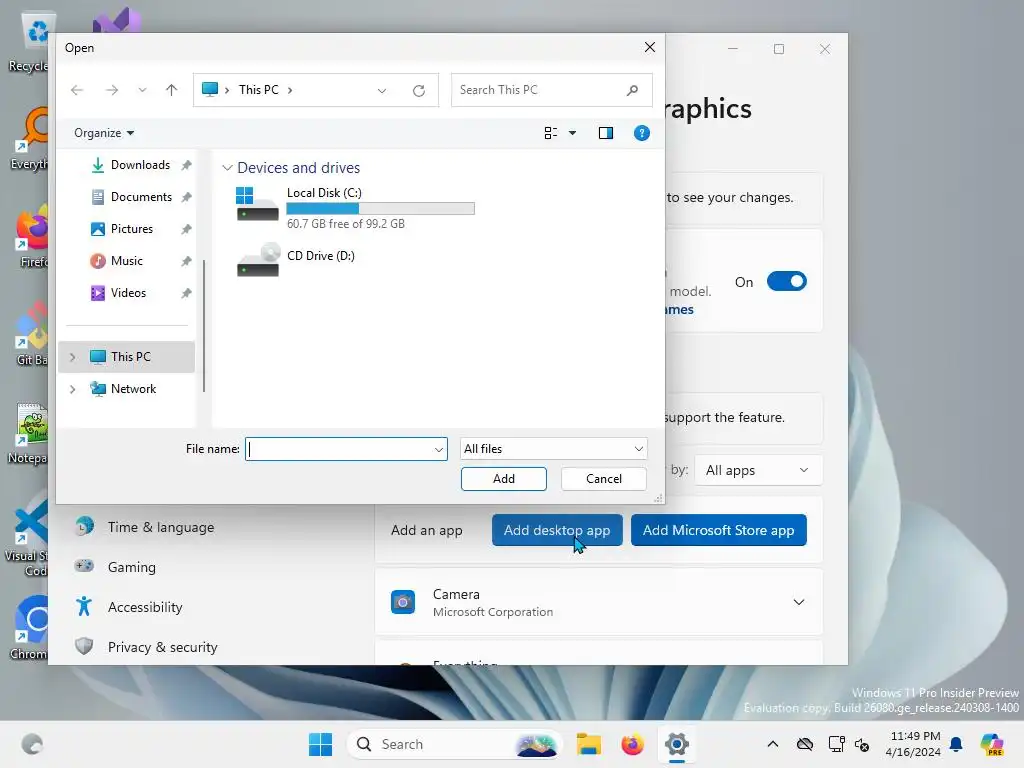Open the notification bell in taskbar
The height and width of the screenshot is (768, 1024).
pos(956,744)
